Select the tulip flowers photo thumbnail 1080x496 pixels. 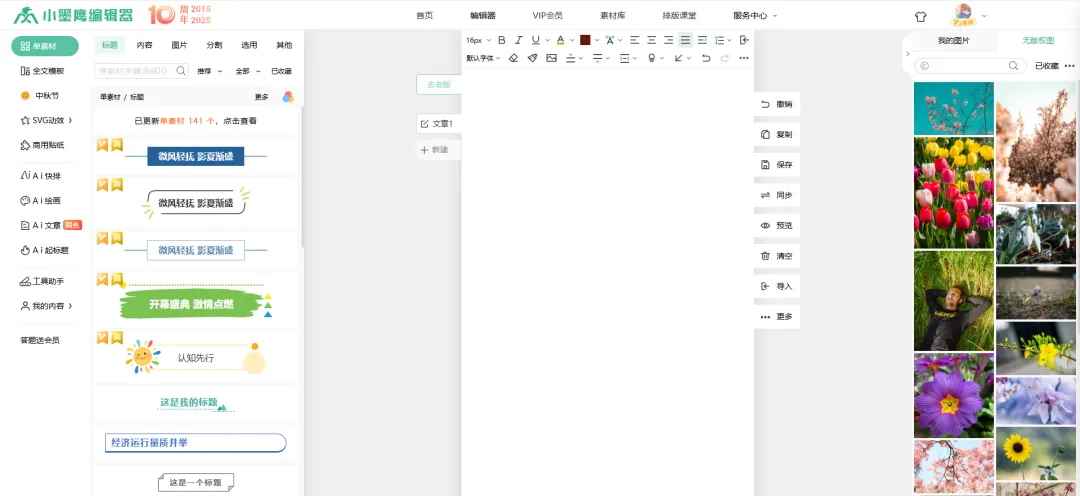tap(953, 193)
